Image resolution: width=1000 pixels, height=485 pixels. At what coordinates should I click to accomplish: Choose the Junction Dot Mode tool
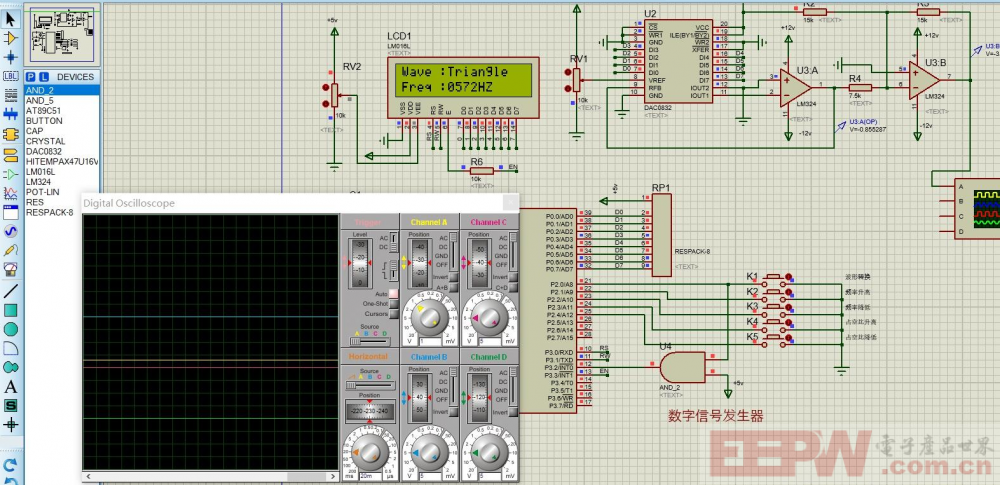tap(10, 57)
